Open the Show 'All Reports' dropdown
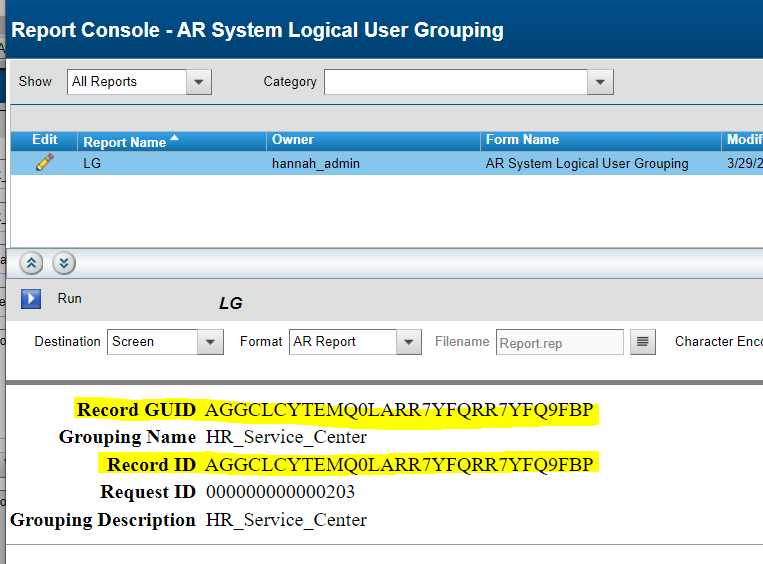Screen dimensions: 763x564 click(x=198, y=82)
